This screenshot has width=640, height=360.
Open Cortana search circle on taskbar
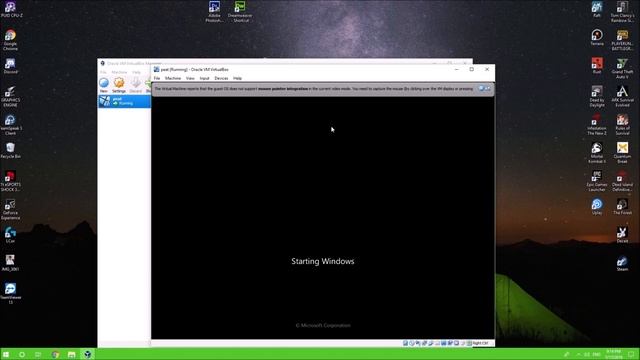(22, 354)
